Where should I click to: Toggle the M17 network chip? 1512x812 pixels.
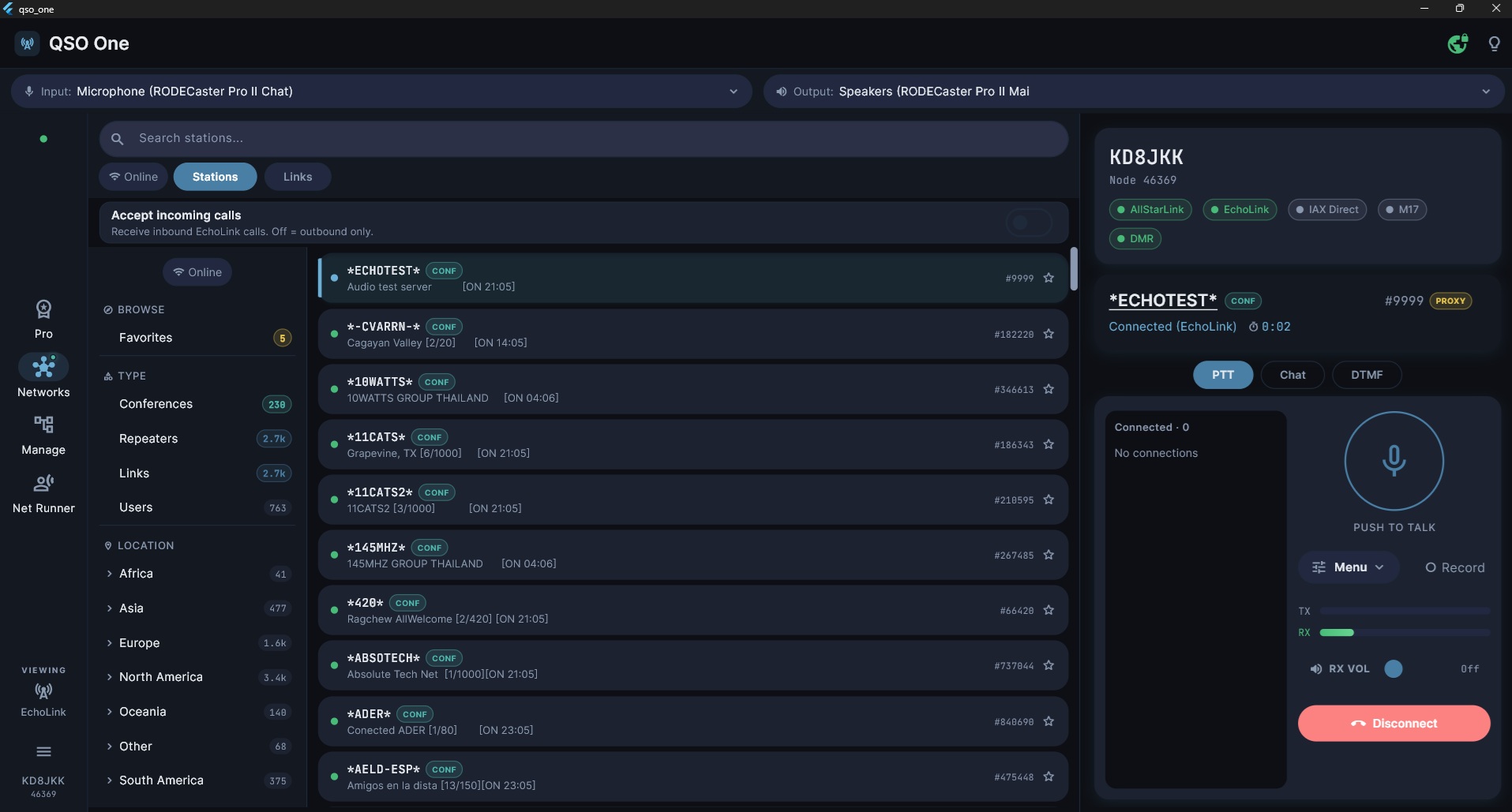tap(1402, 209)
